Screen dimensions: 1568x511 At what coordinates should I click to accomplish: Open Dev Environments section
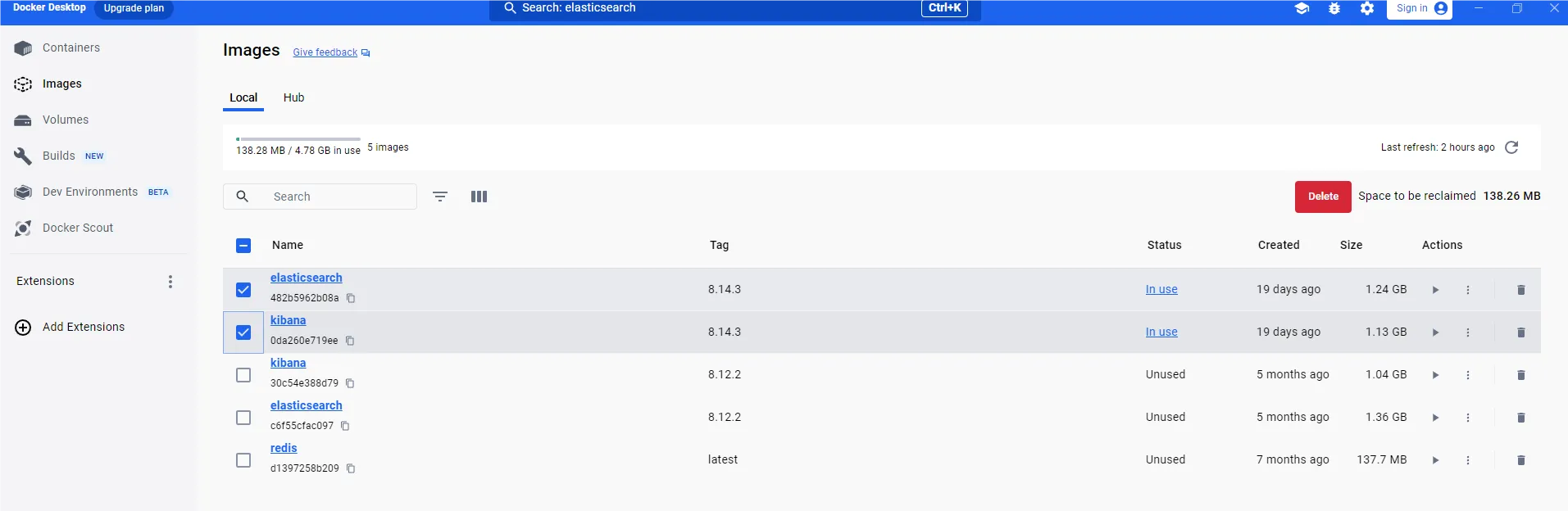click(x=90, y=192)
